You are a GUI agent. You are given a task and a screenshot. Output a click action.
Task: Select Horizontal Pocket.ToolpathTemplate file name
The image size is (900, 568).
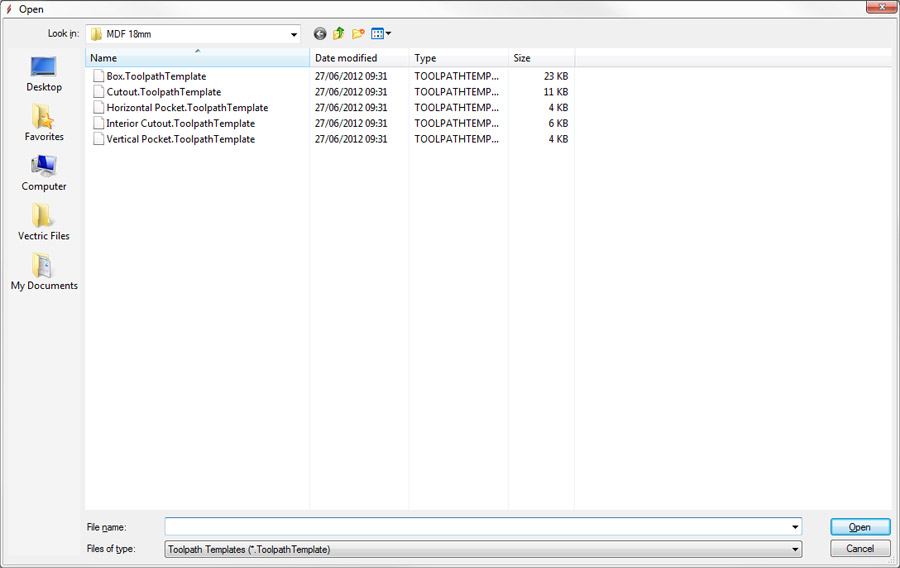(x=187, y=107)
